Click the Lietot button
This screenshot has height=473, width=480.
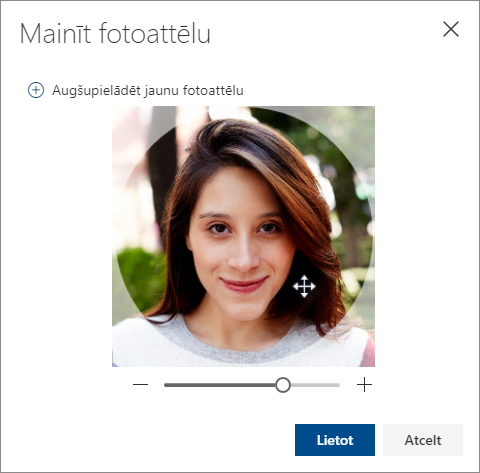pos(335,440)
